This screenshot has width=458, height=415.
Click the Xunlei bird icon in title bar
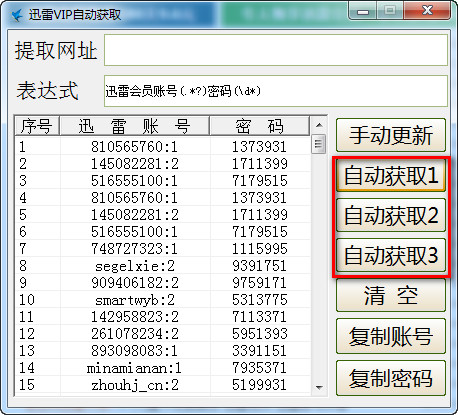[x=17, y=15]
